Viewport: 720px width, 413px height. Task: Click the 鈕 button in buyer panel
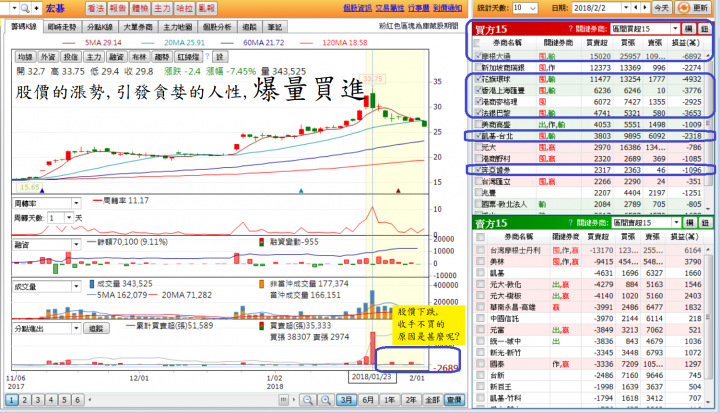pyautogui.click(x=704, y=29)
